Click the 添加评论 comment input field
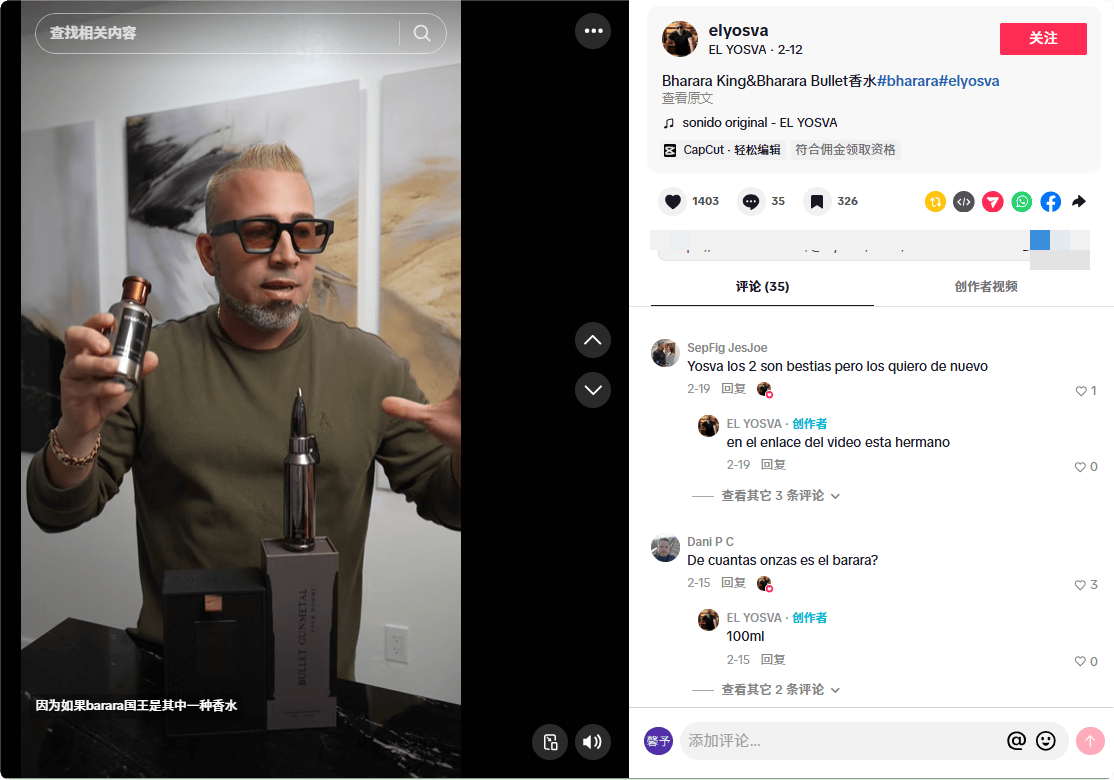The height and width of the screenshot is (780, 1114). coord(840,741)
